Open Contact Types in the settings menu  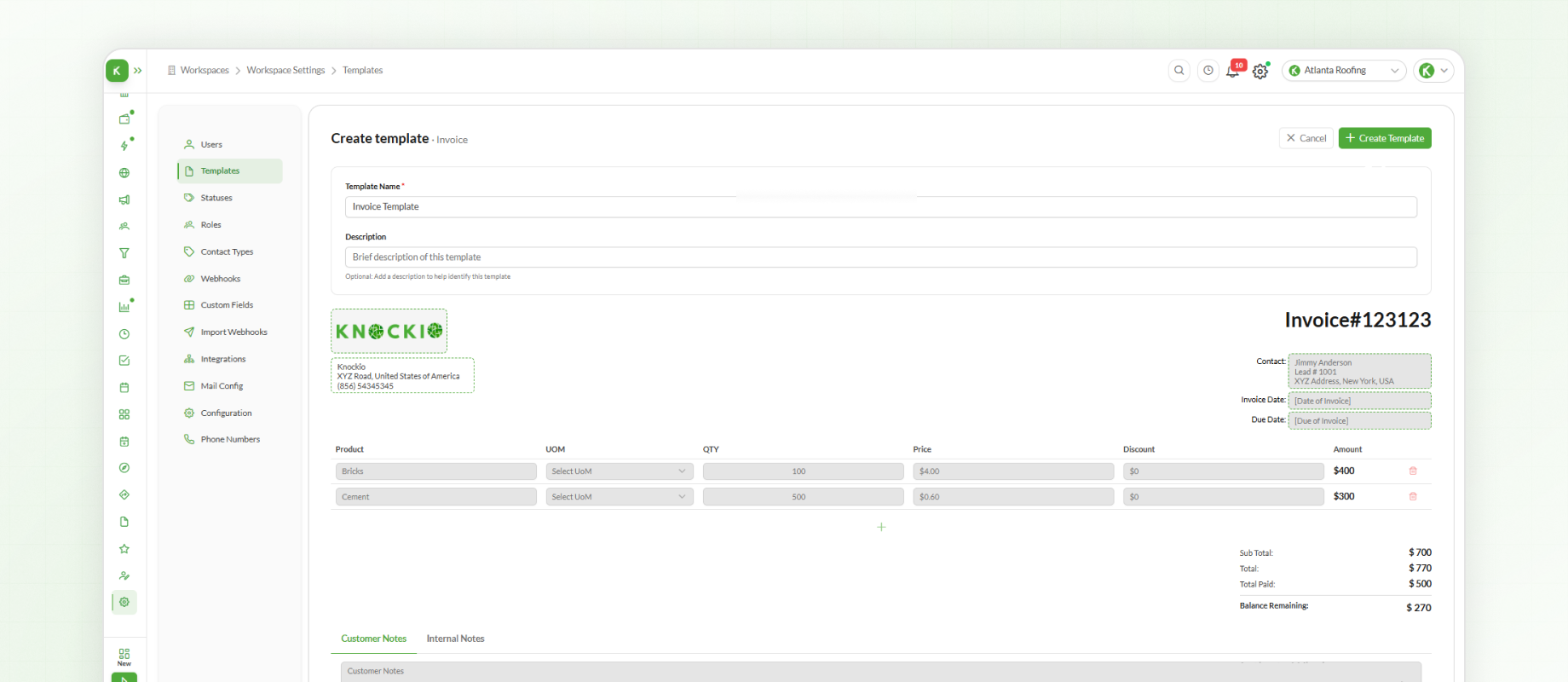coord(230,252)
